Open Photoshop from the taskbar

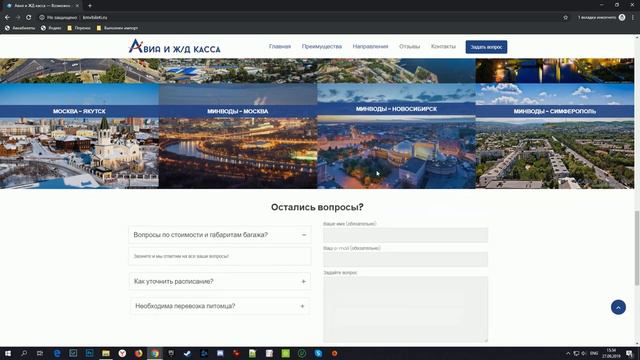tap(89, 353)
